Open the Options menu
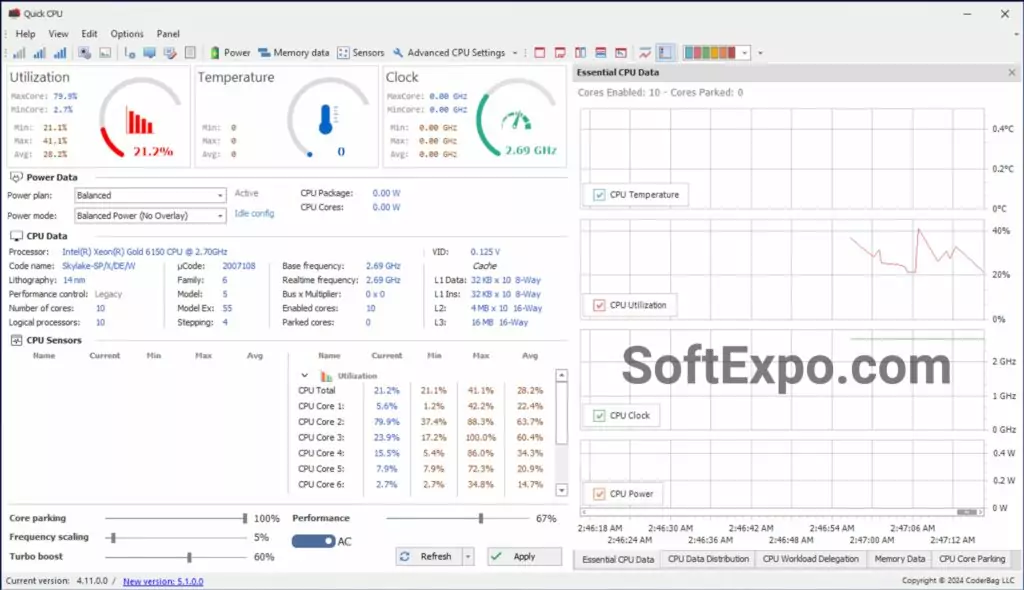 [x=126, y=33]
